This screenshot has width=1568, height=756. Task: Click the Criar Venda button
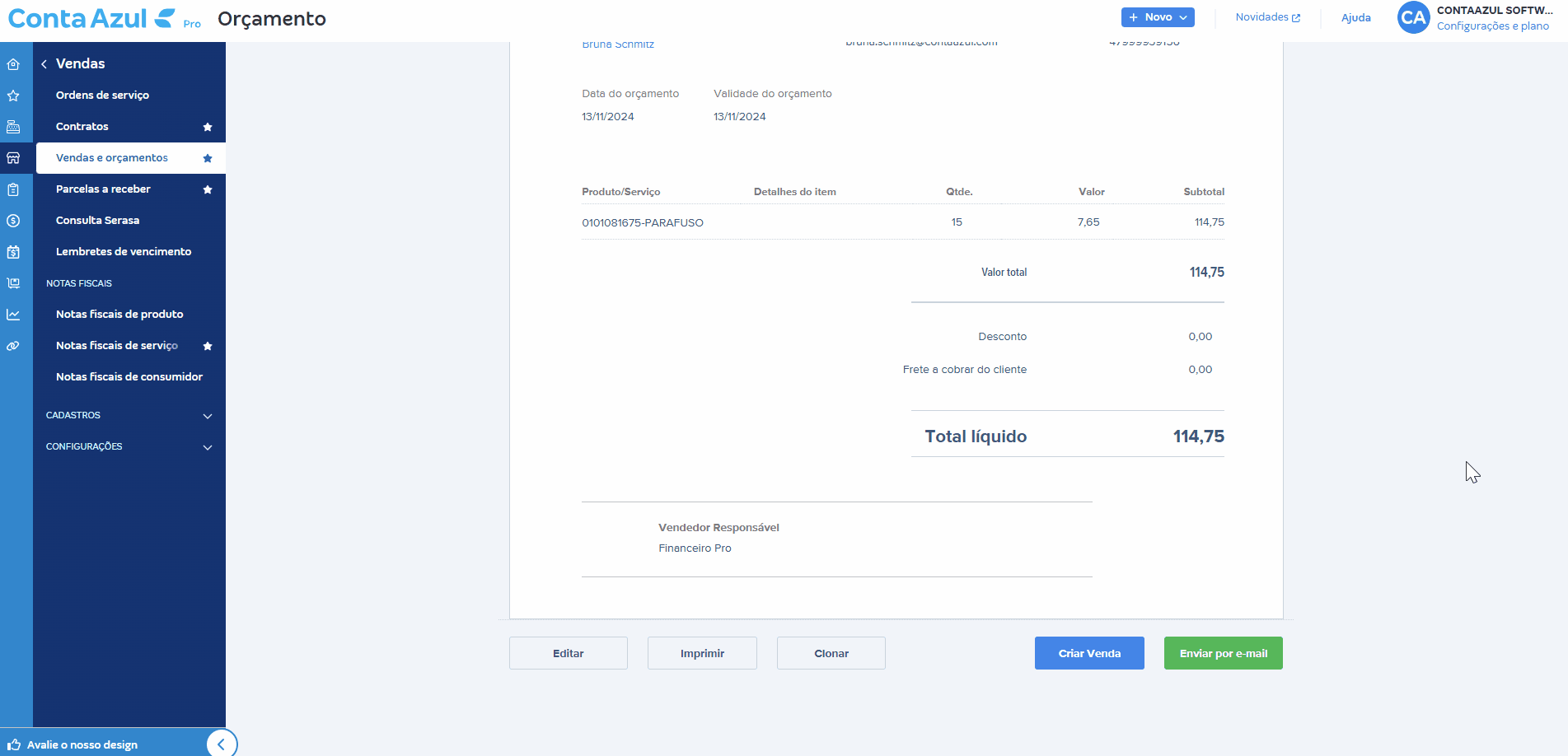point(1088,653)
